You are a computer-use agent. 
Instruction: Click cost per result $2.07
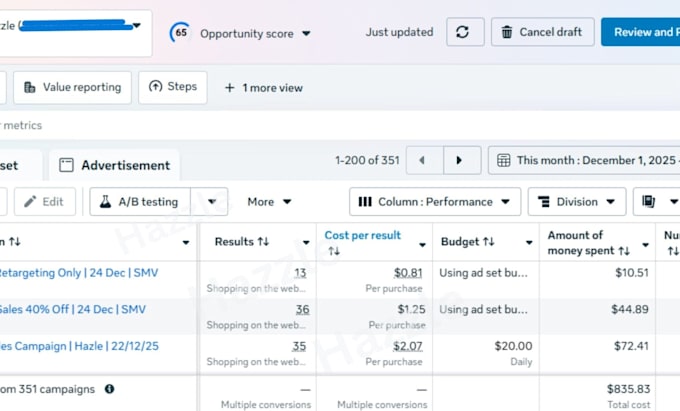click(x=408, y=346)
